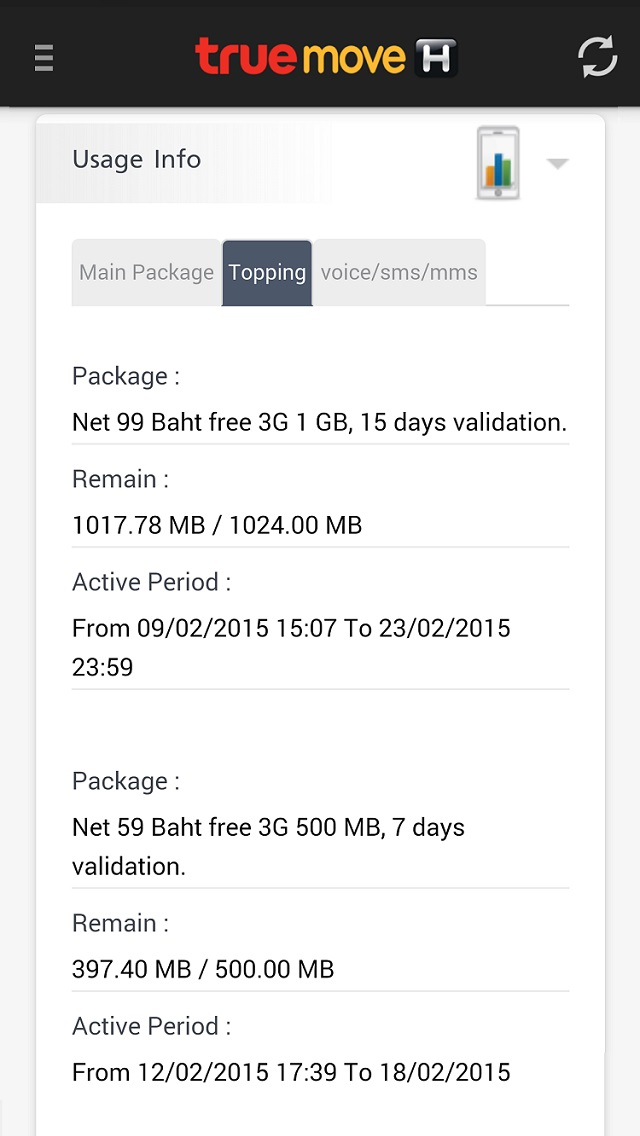The width and height of the screenshot is (640, 1136).
Task: Tap the 1017.78 MB remaining value
Action: [x=217, y=525]
